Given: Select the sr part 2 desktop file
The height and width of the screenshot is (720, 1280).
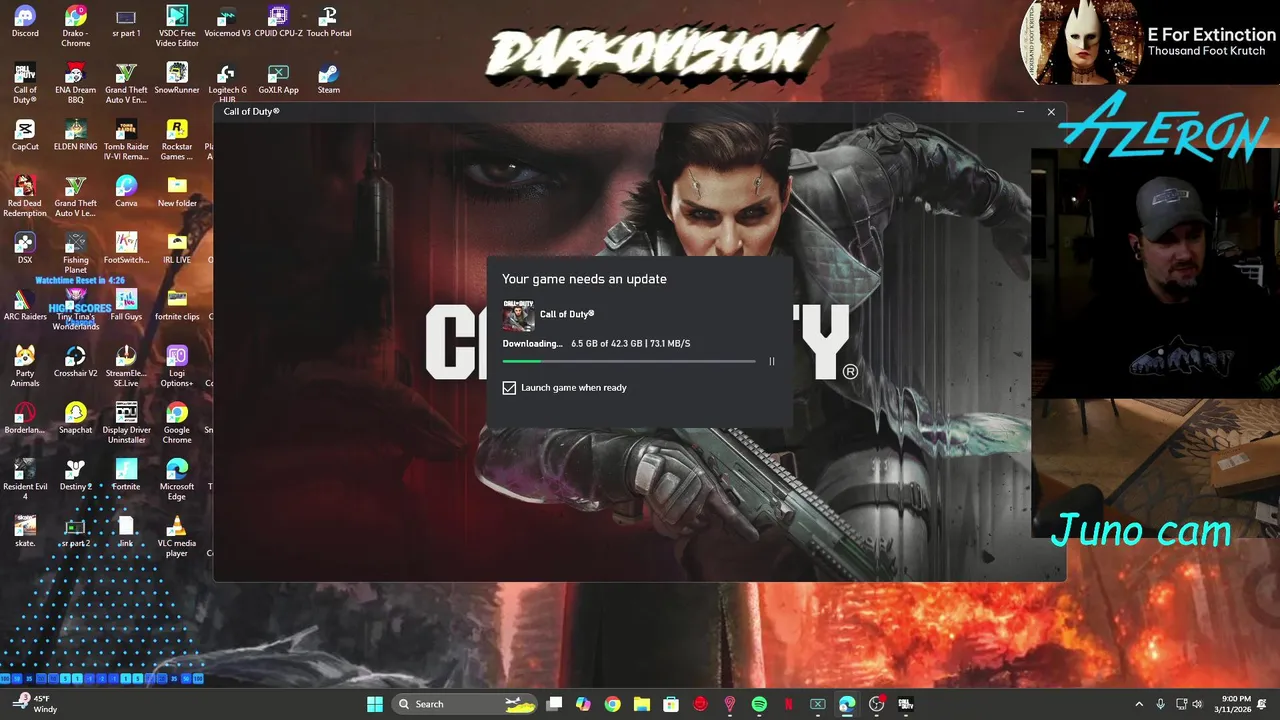Looking at the screenshot, I should 75,532.
